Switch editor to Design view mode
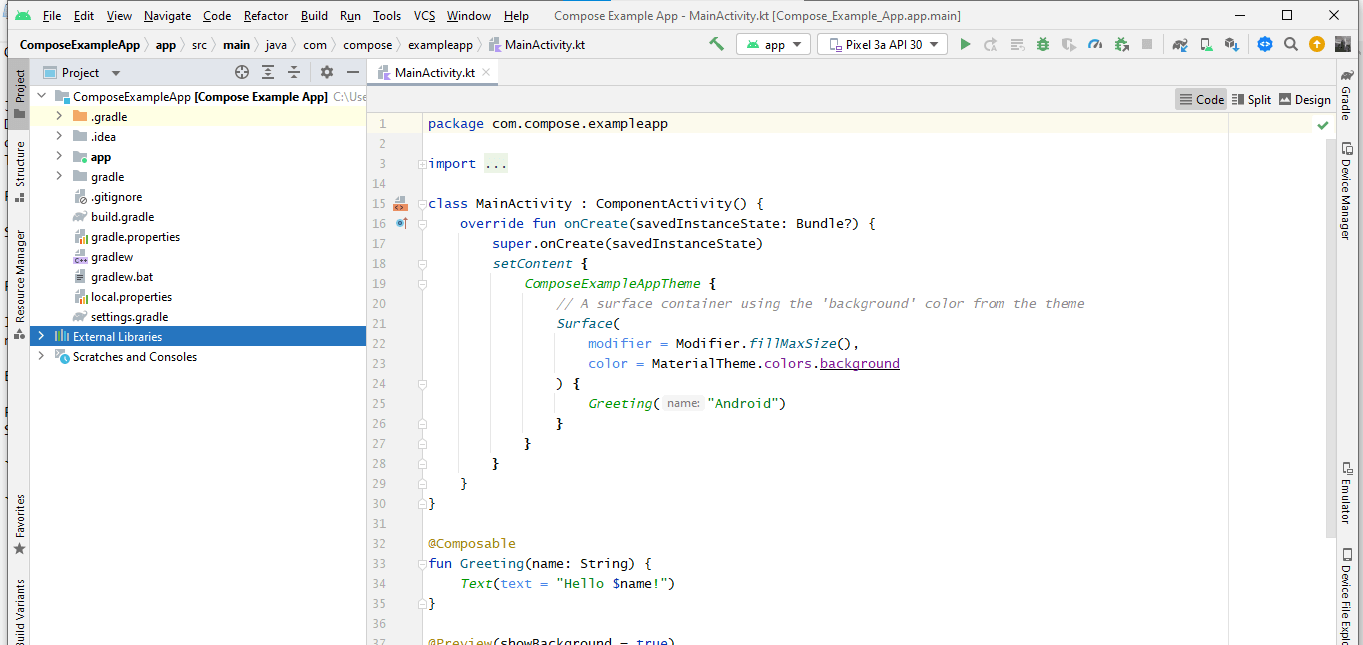Viewport: 1363px width, 645px height. (1304, 99)
